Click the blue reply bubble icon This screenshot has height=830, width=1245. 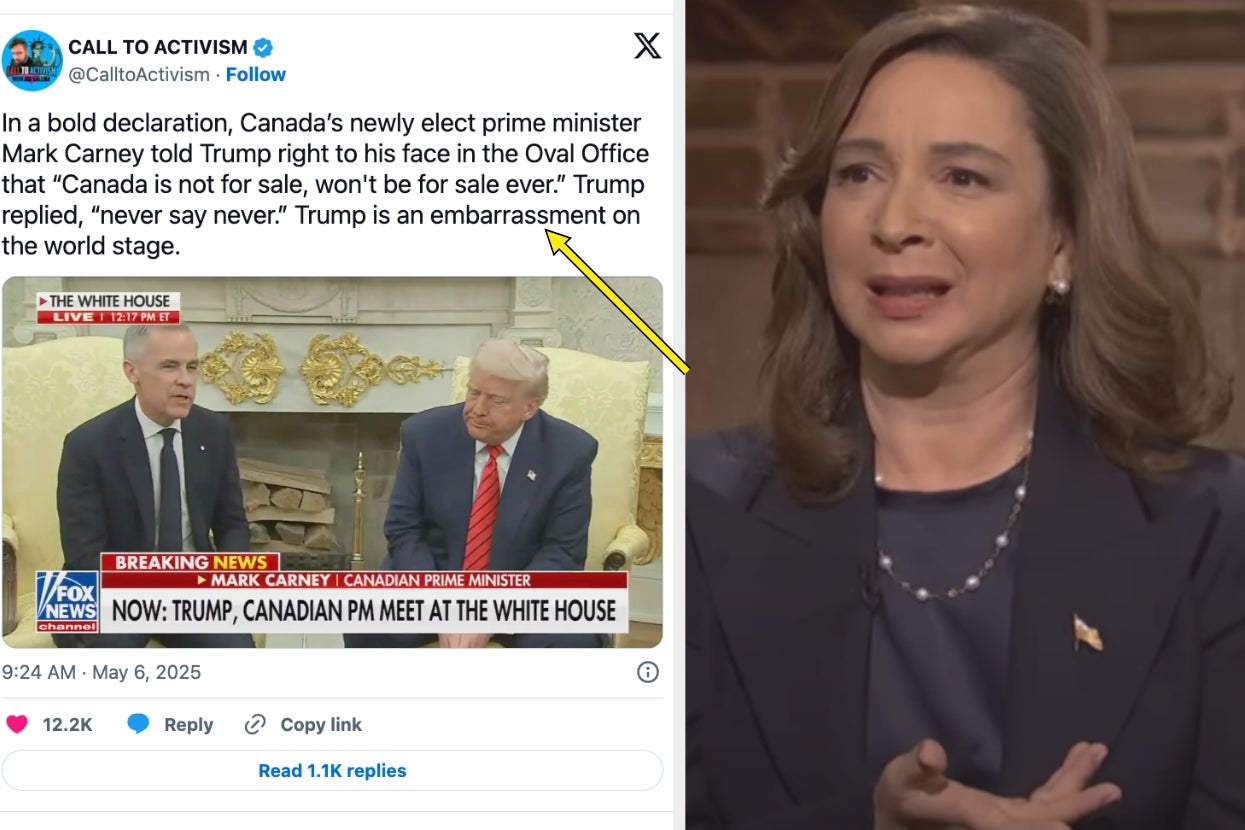click(138, 724)
